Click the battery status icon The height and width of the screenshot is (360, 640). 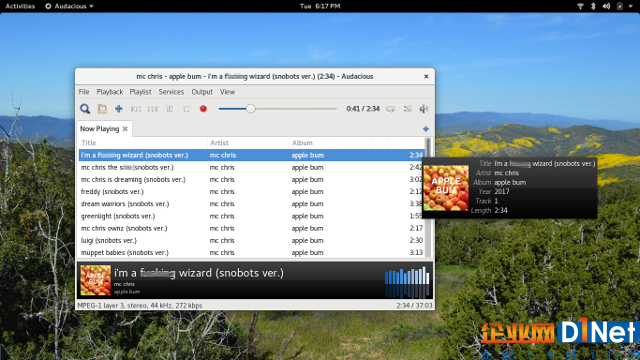coord(620,6)
